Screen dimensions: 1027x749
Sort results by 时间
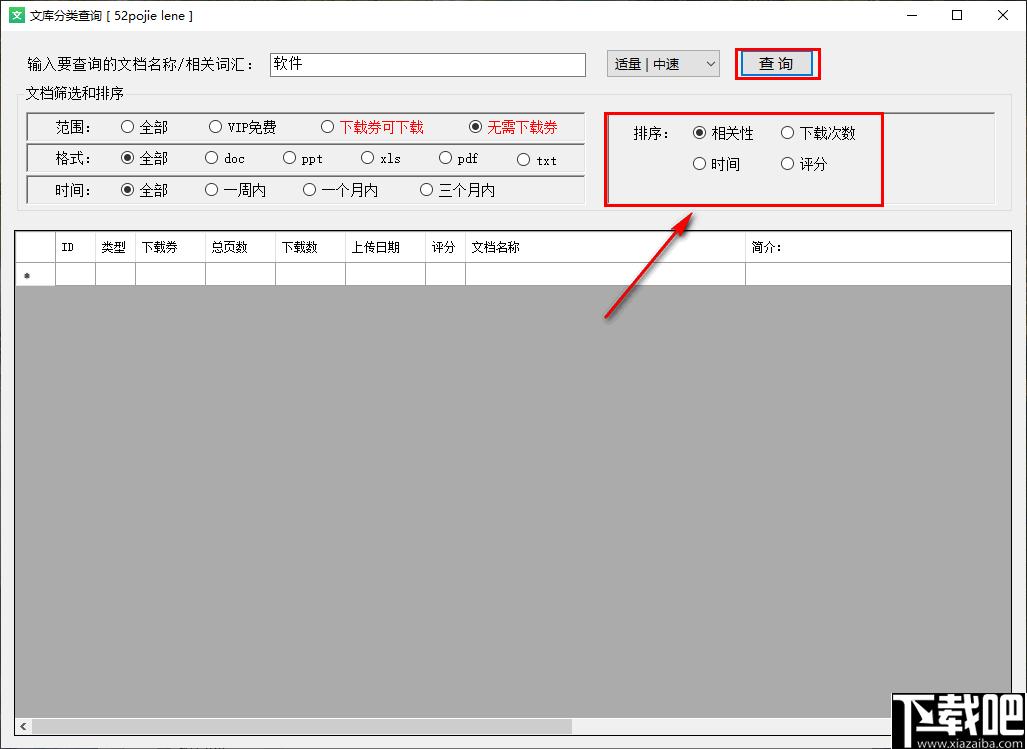point(717,164)
